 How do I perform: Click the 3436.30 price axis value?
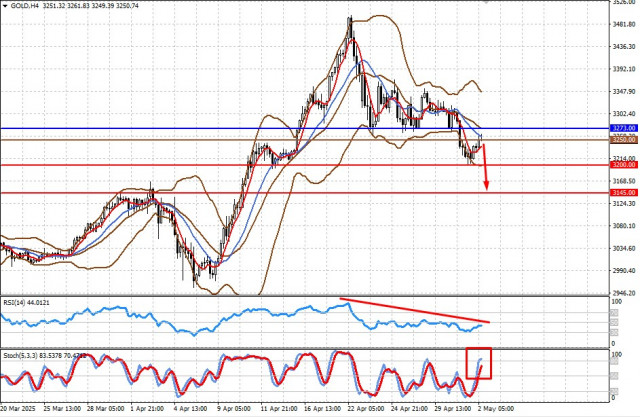(x=624, y=47)
